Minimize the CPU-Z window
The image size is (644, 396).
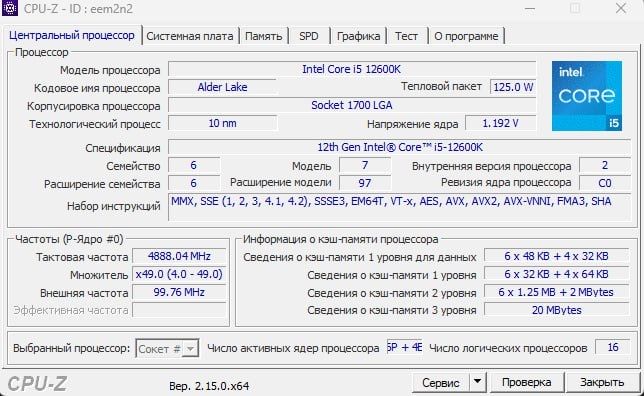[530, 8]
